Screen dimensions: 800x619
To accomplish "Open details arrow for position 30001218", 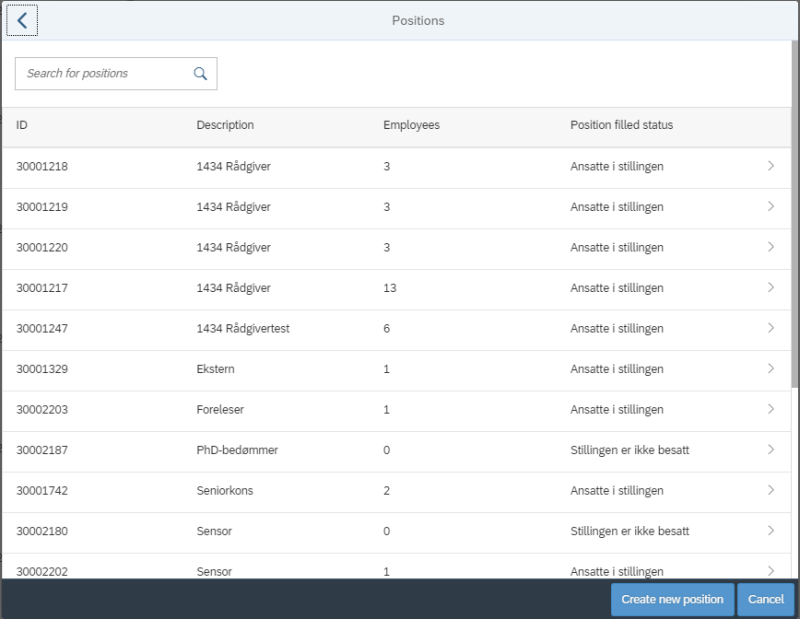I will pos(770,166).
